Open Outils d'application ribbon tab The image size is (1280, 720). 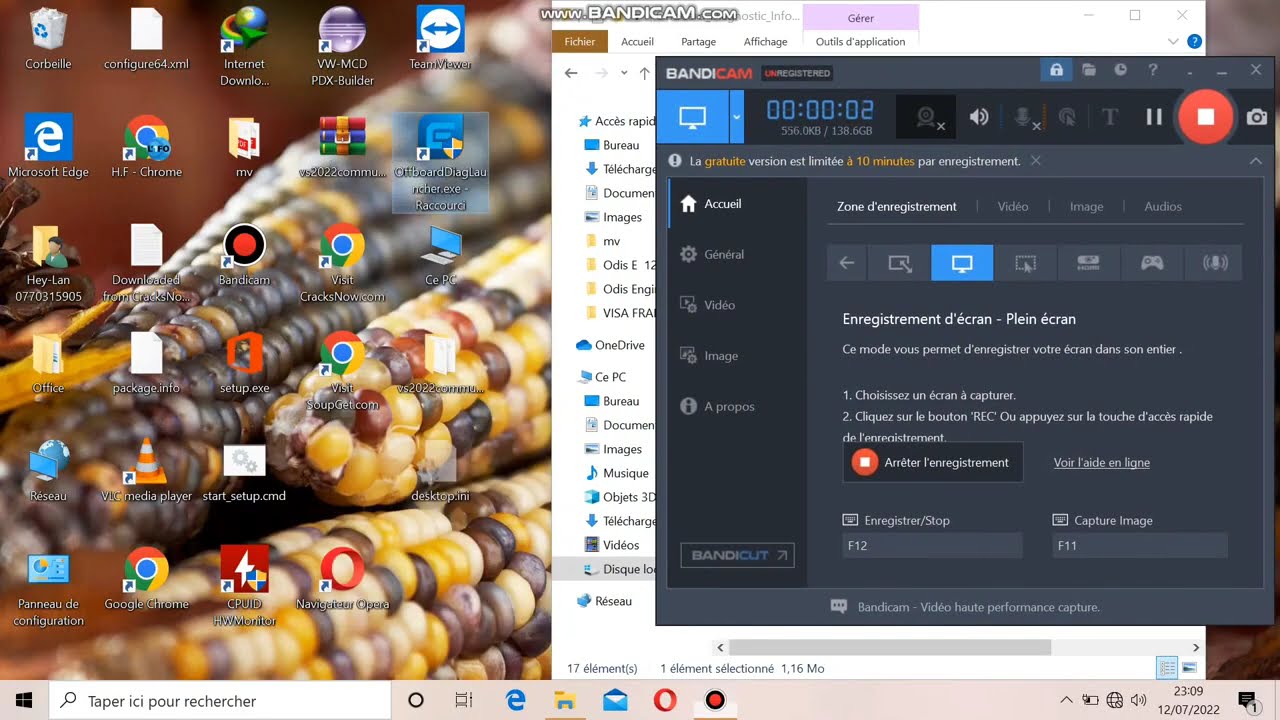pos(860,42)
